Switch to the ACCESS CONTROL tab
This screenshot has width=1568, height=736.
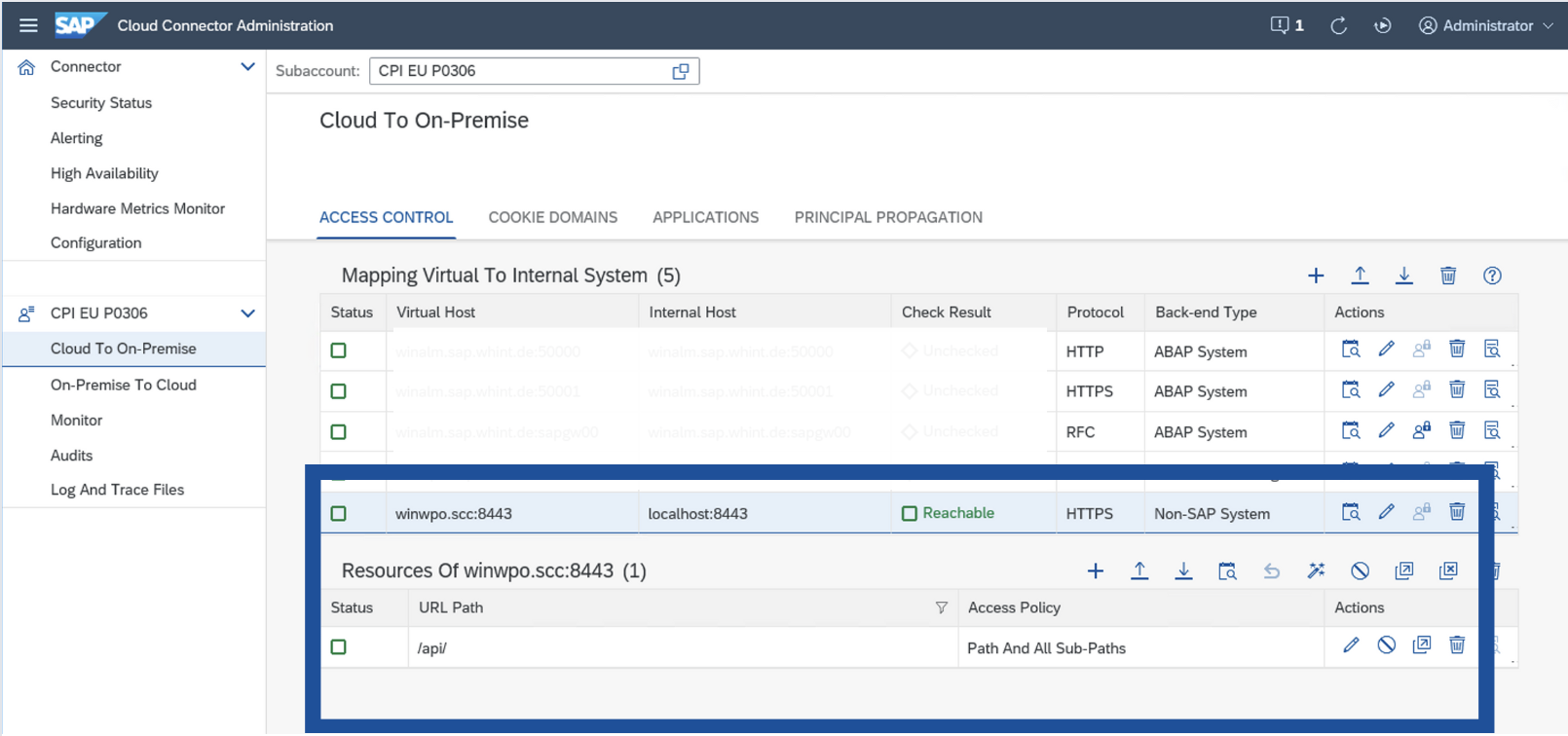(387, 217)
